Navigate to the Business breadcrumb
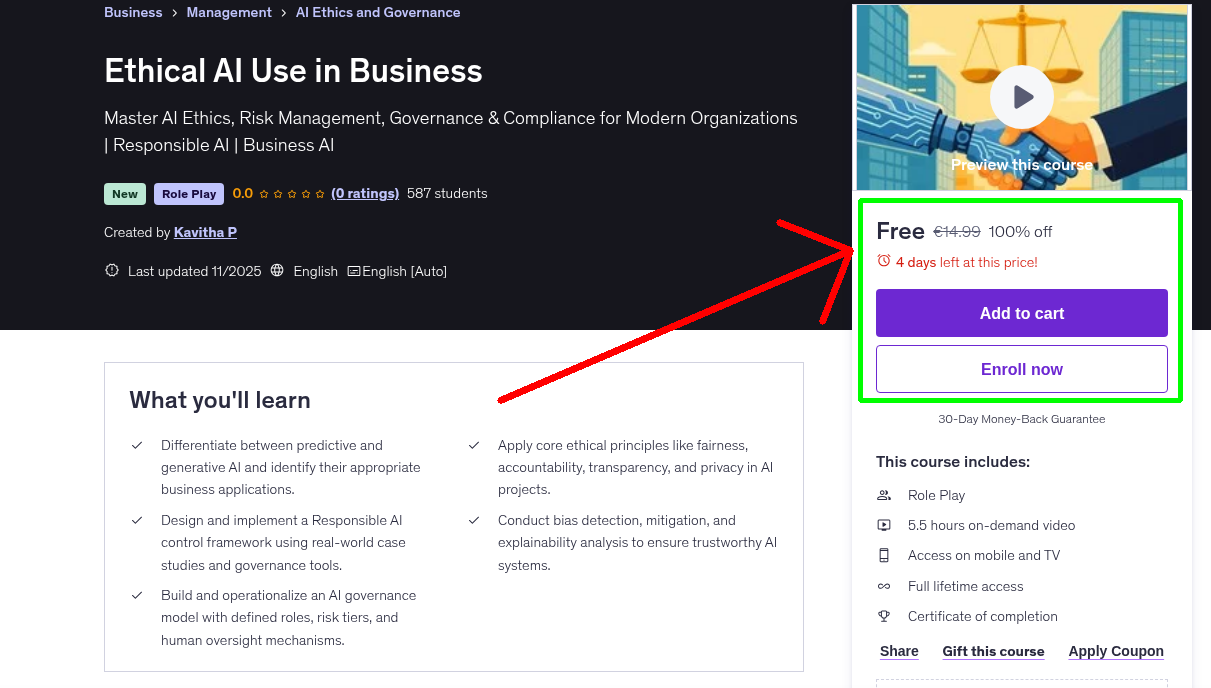The height and width of the screenshot is (688, 1211). [x=133, y=12]
